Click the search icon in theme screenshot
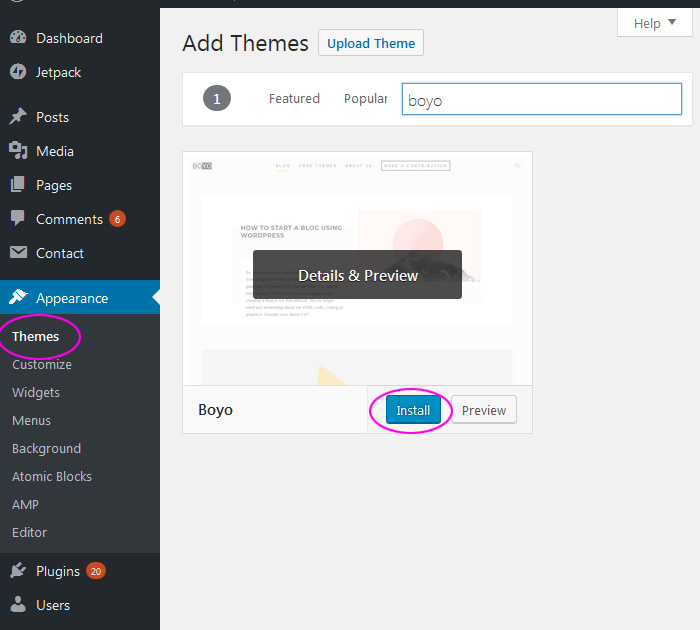 pos(518,166)
